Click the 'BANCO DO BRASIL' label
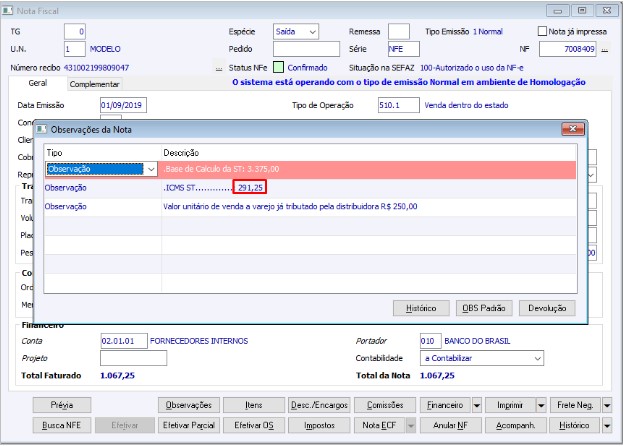This screenshot has height=446, width=623. pos(477,341)
